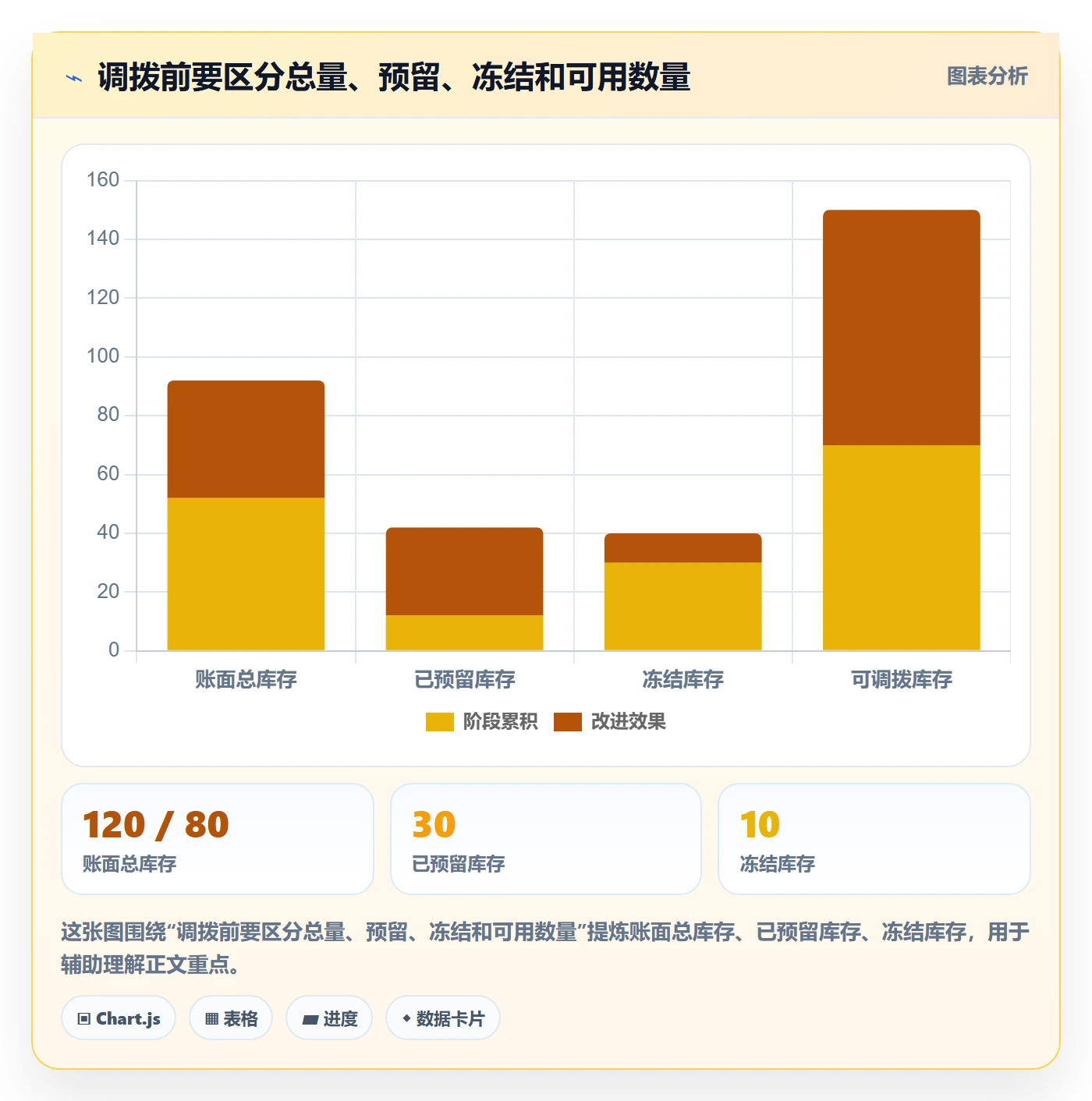This screenshot has height=1101, width=1092.
Task: Select the 表格 tag chip
Action: tap(231, 1018)
